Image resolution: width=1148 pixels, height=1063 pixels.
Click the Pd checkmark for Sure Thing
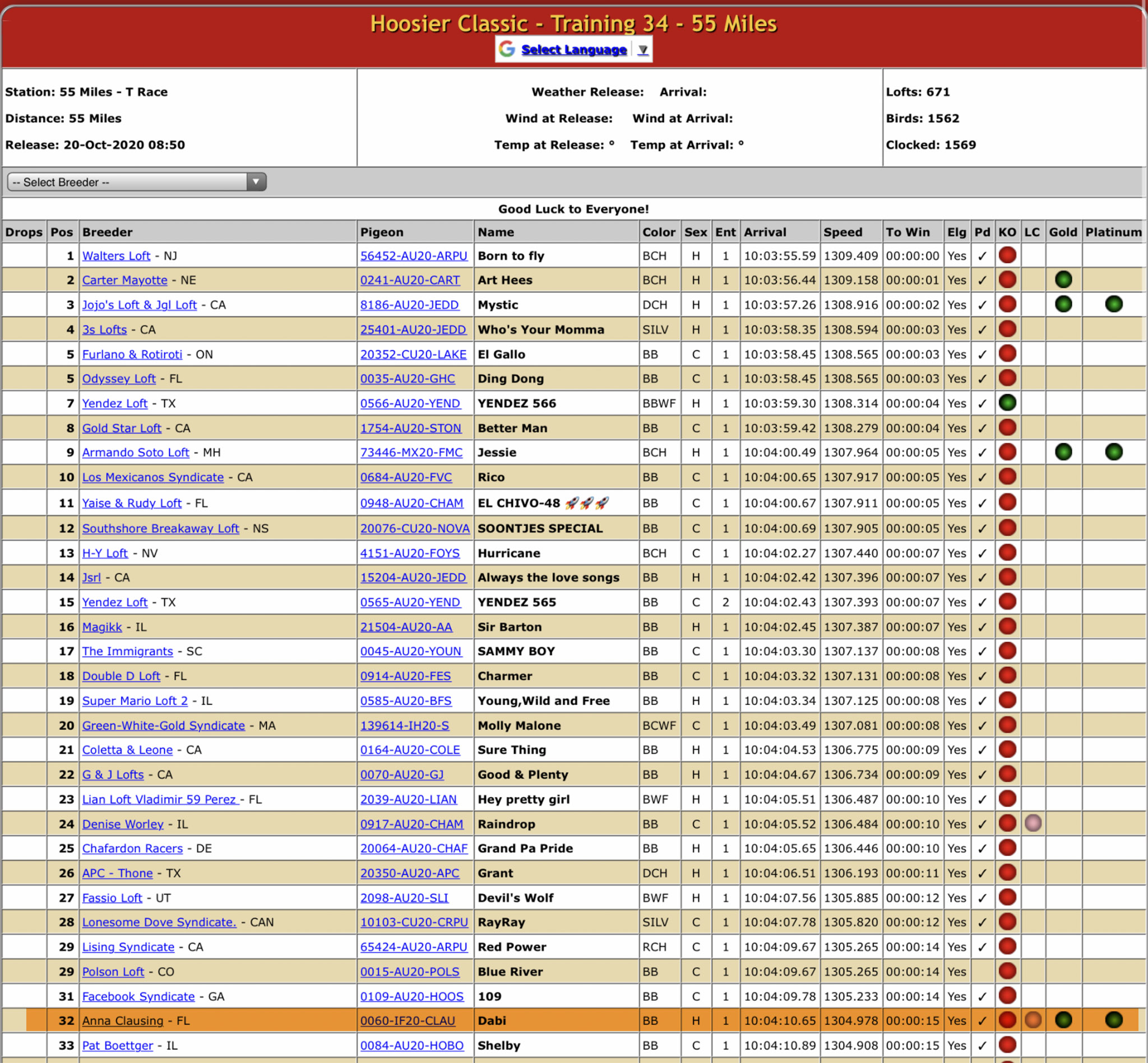[982, 750]
